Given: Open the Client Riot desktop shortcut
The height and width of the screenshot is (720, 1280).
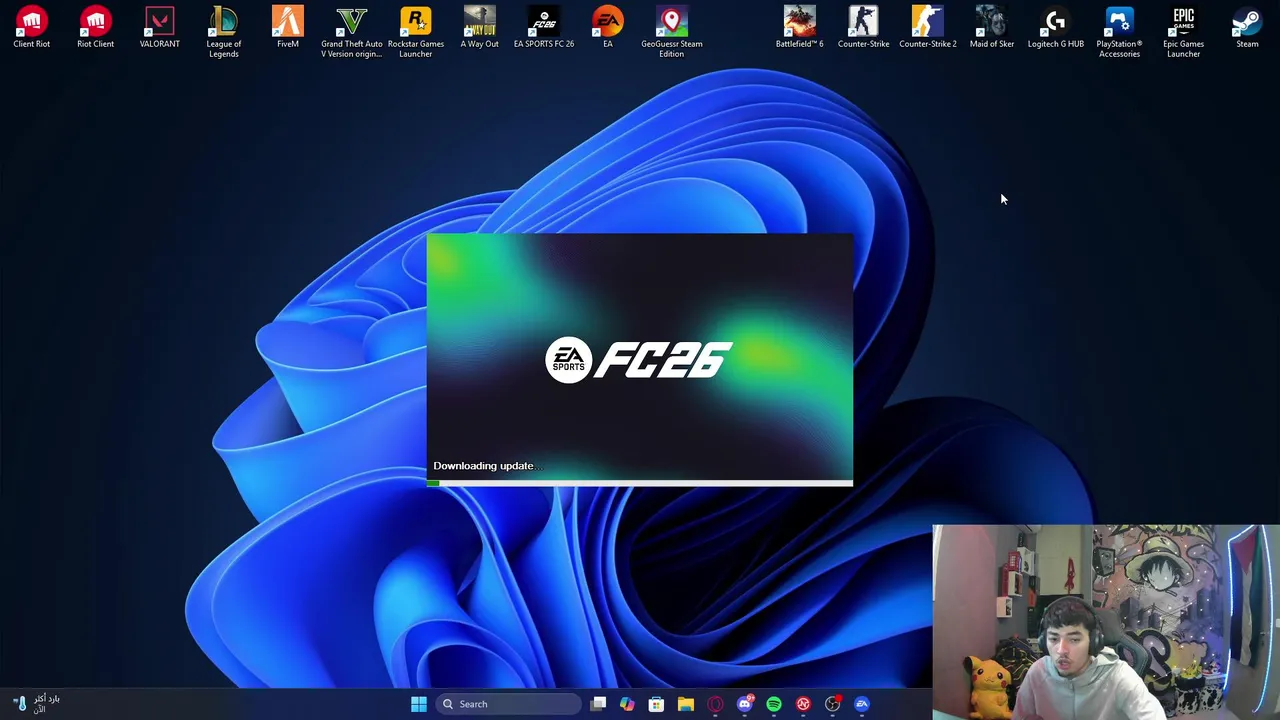Looking at the screenshot, I should [x=32, y=28].
